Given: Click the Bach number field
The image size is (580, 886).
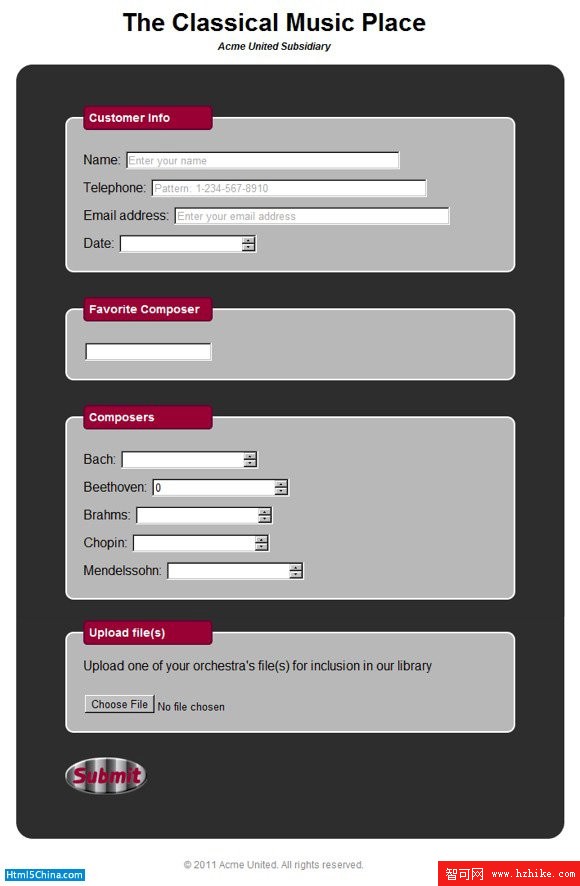Looking at the screenshot, I should (x=183, y=459).
